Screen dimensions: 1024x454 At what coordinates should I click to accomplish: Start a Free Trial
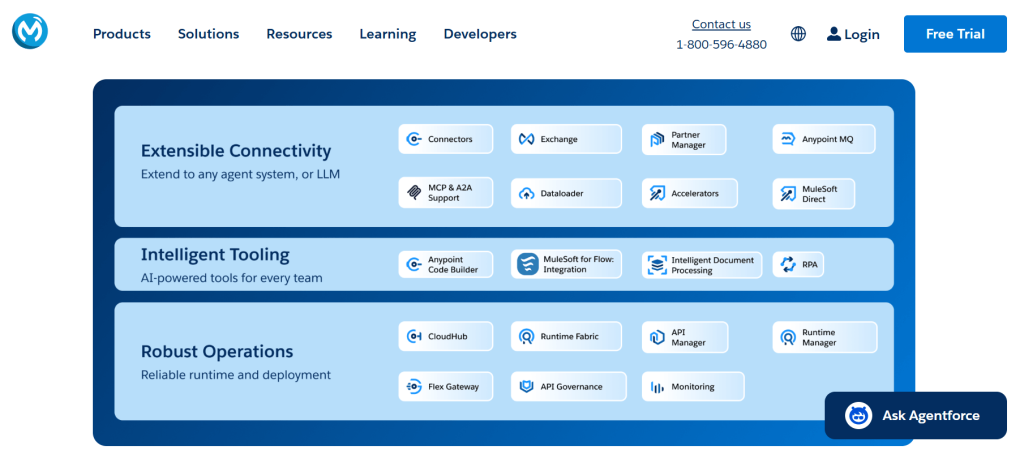[955, 34]
